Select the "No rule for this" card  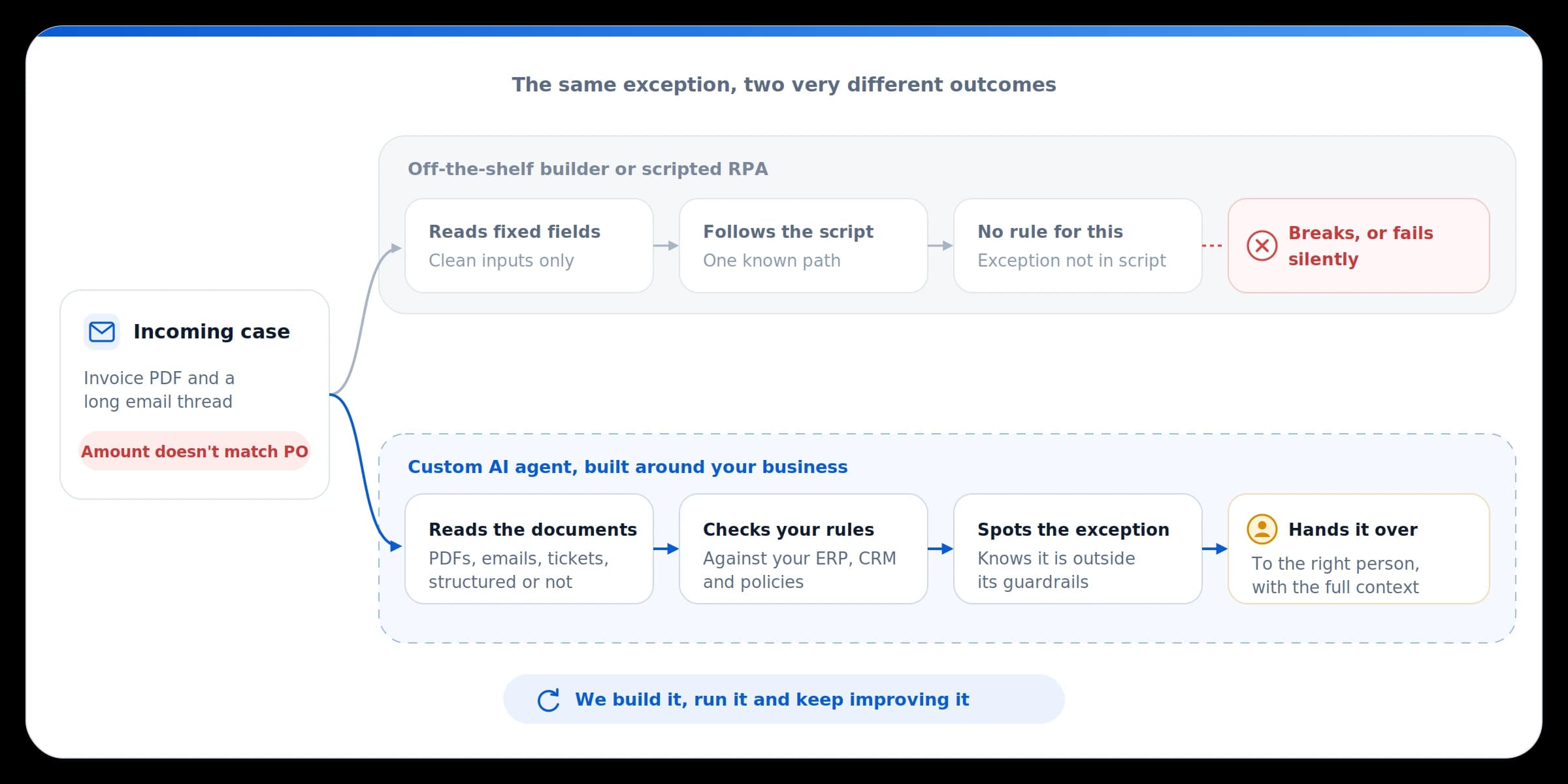click(x=1078, y=246)
